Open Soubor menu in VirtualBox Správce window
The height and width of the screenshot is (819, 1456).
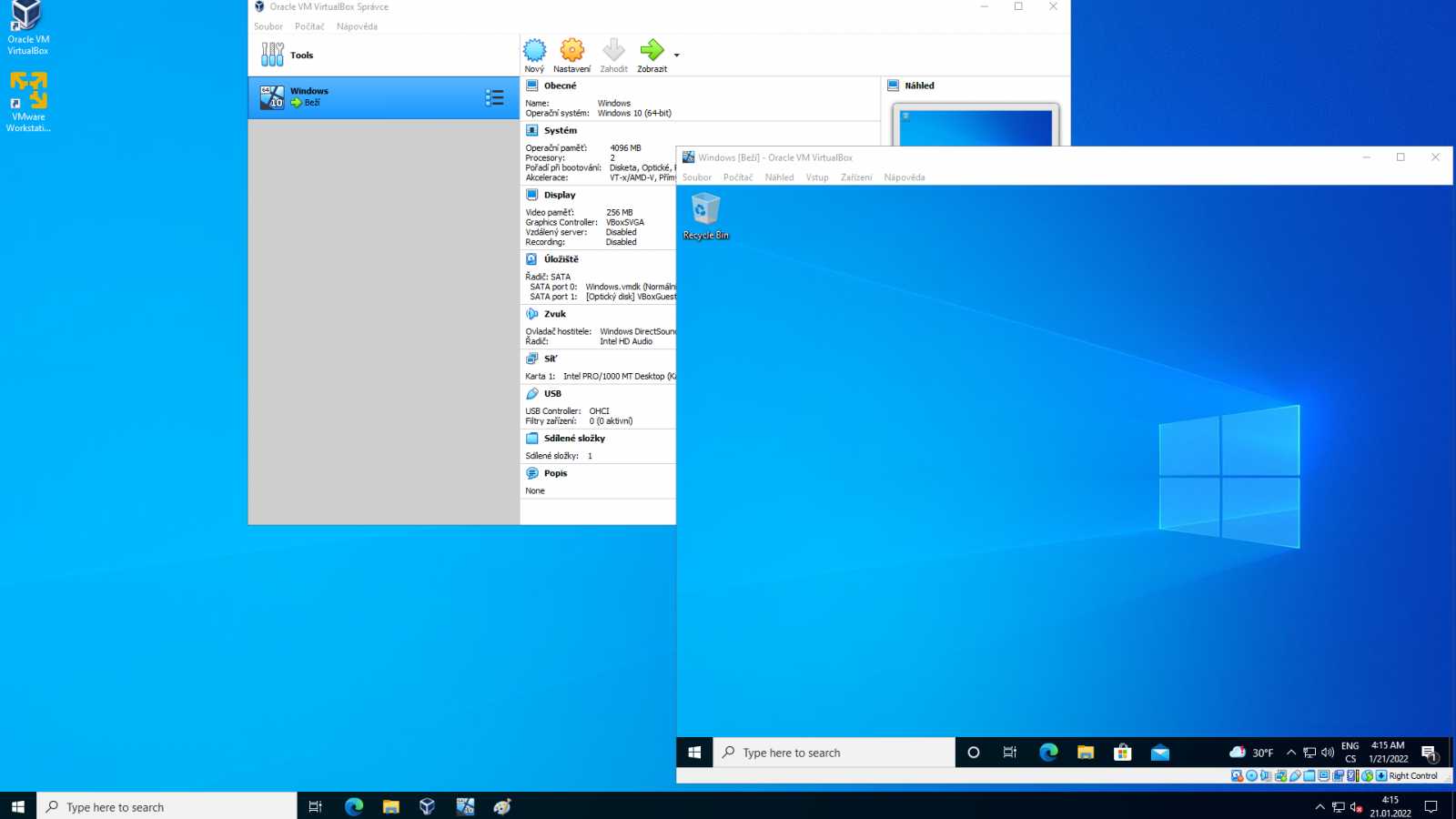point(268,26)
